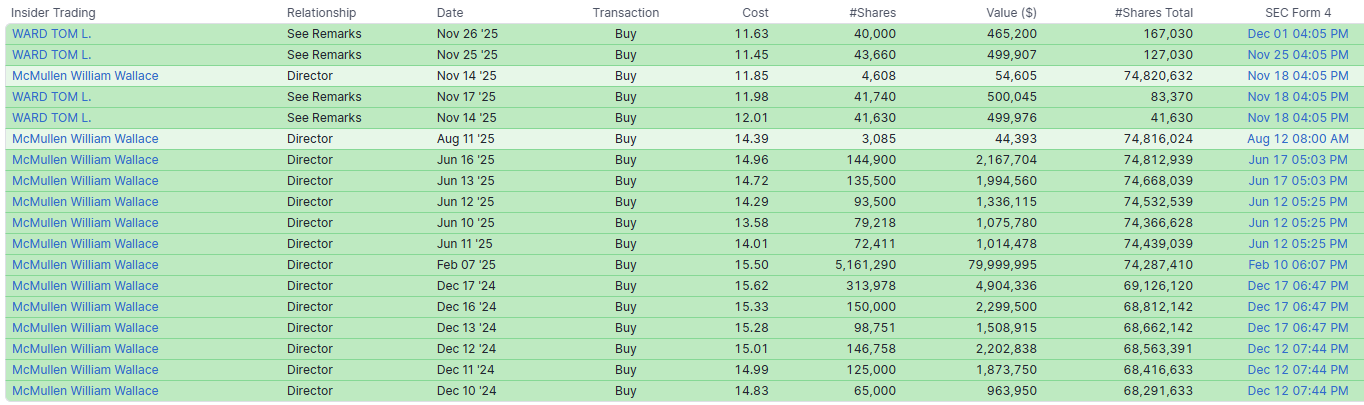Click McMullen William Wallace in Feb 07 '25 row
The image size is (1364, 405).
click(x=85, y=265)
